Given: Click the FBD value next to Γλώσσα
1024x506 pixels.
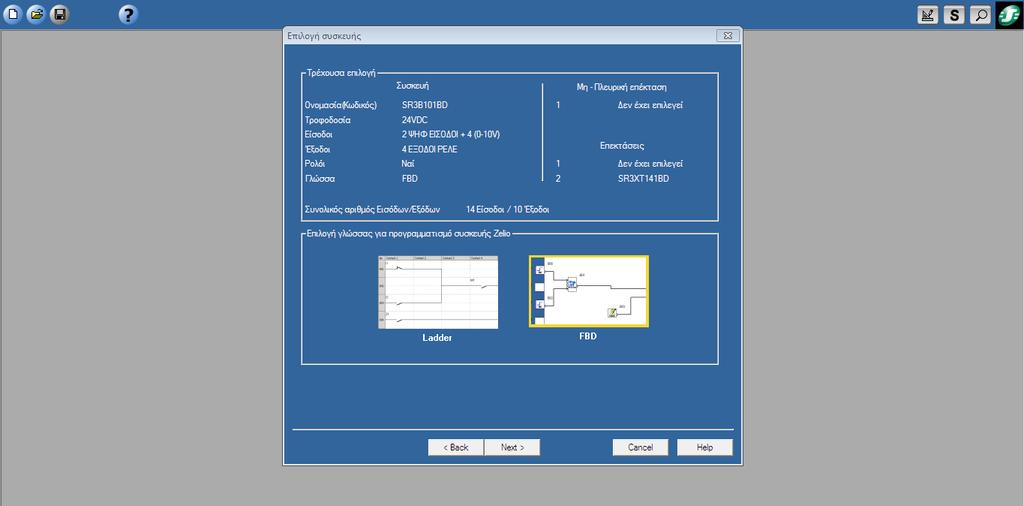Looking at the screenshot, I should [409, 178].
